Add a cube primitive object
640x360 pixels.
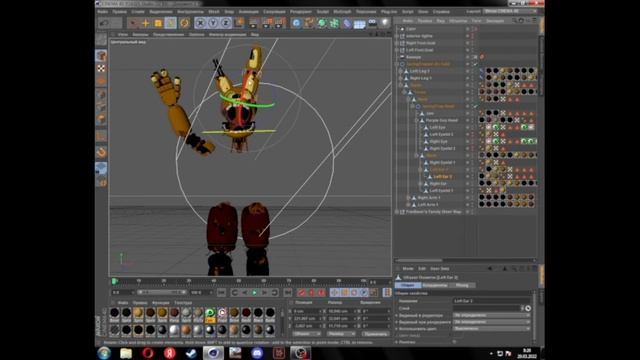296,23
